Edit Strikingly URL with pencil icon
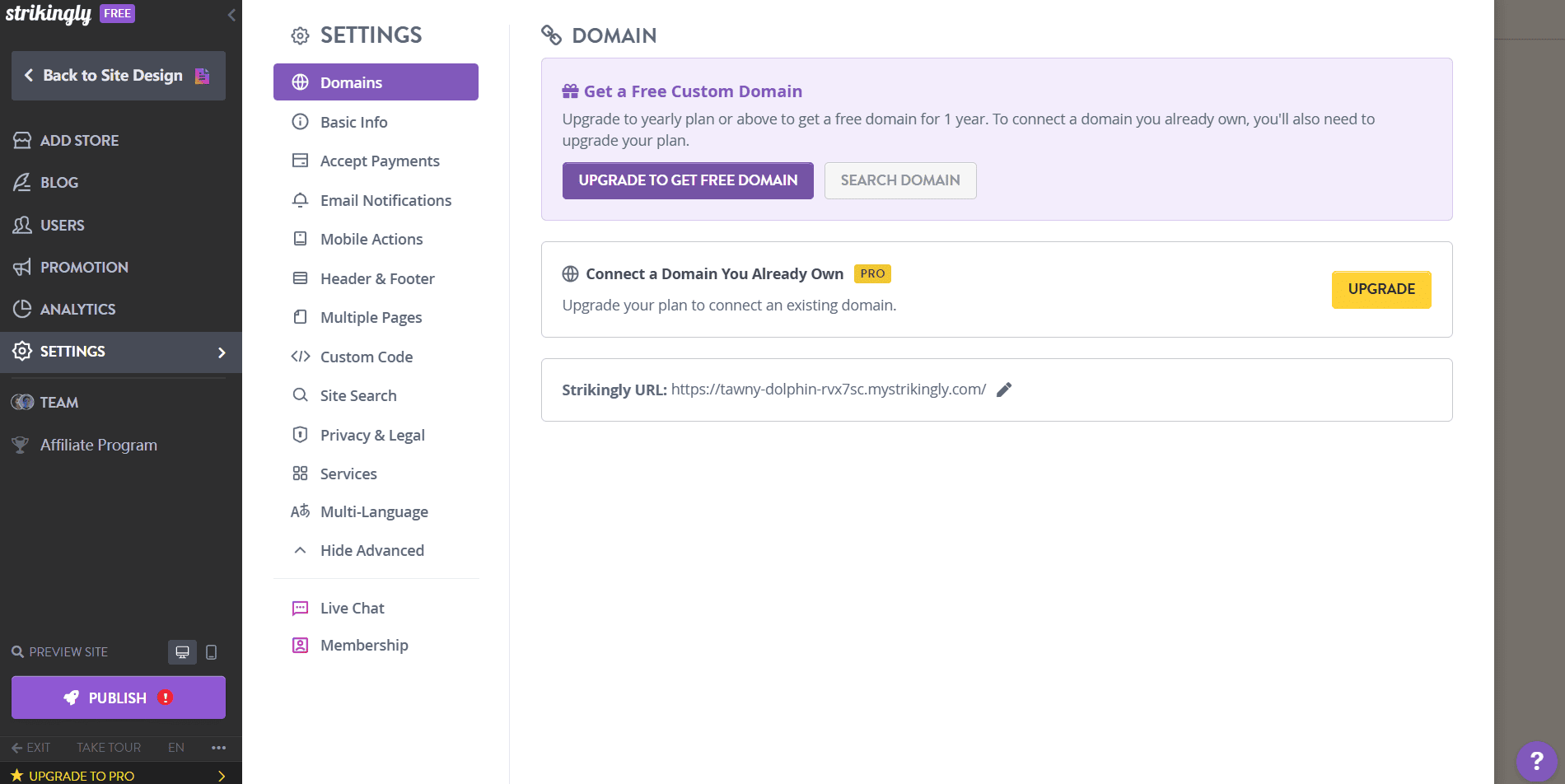 [x=1004, y=390]
